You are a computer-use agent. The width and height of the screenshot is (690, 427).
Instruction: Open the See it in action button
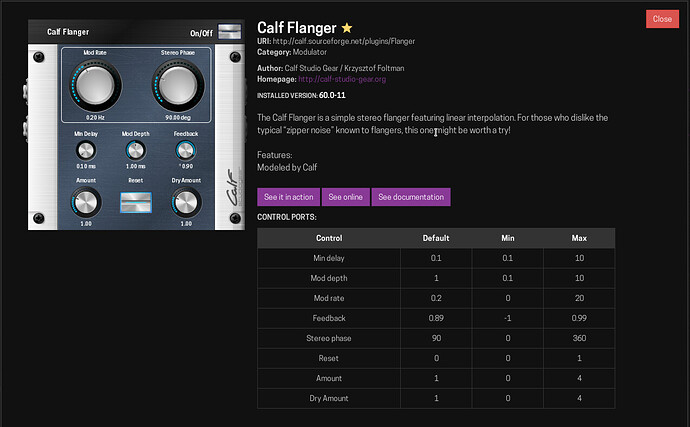click(289, 197)
